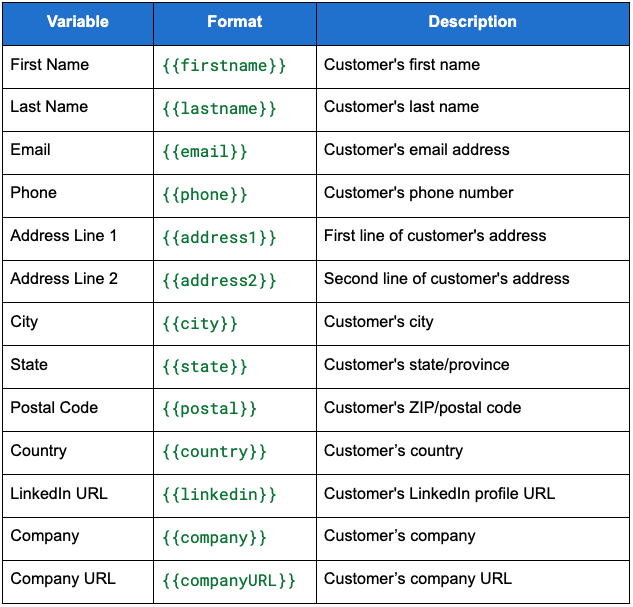Select the {{postal}} variable code

(x=210, y=410)
